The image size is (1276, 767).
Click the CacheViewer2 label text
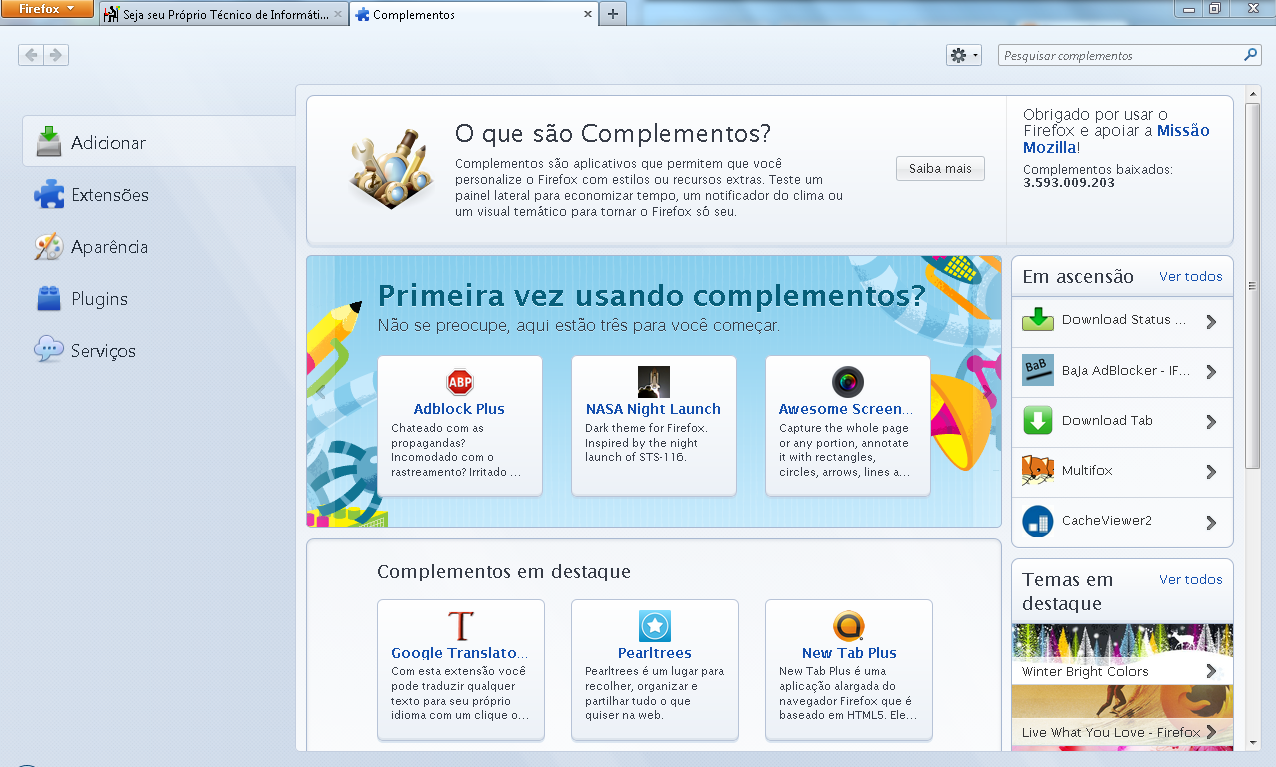[x=1107, y=521]
